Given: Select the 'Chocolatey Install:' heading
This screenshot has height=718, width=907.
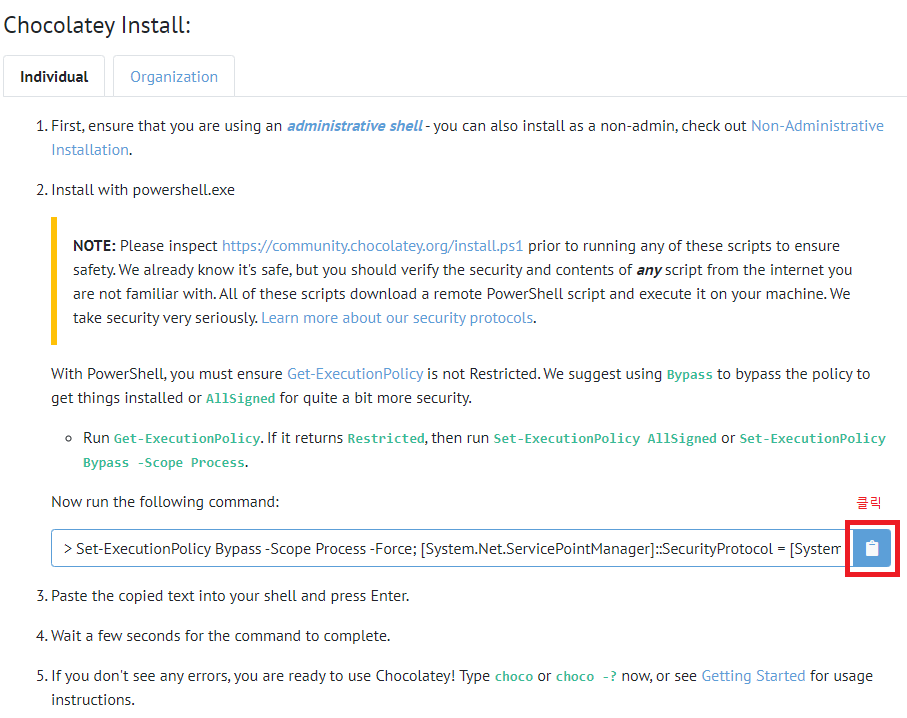Looking at the screenshot, I should click(x=97, y=25).
